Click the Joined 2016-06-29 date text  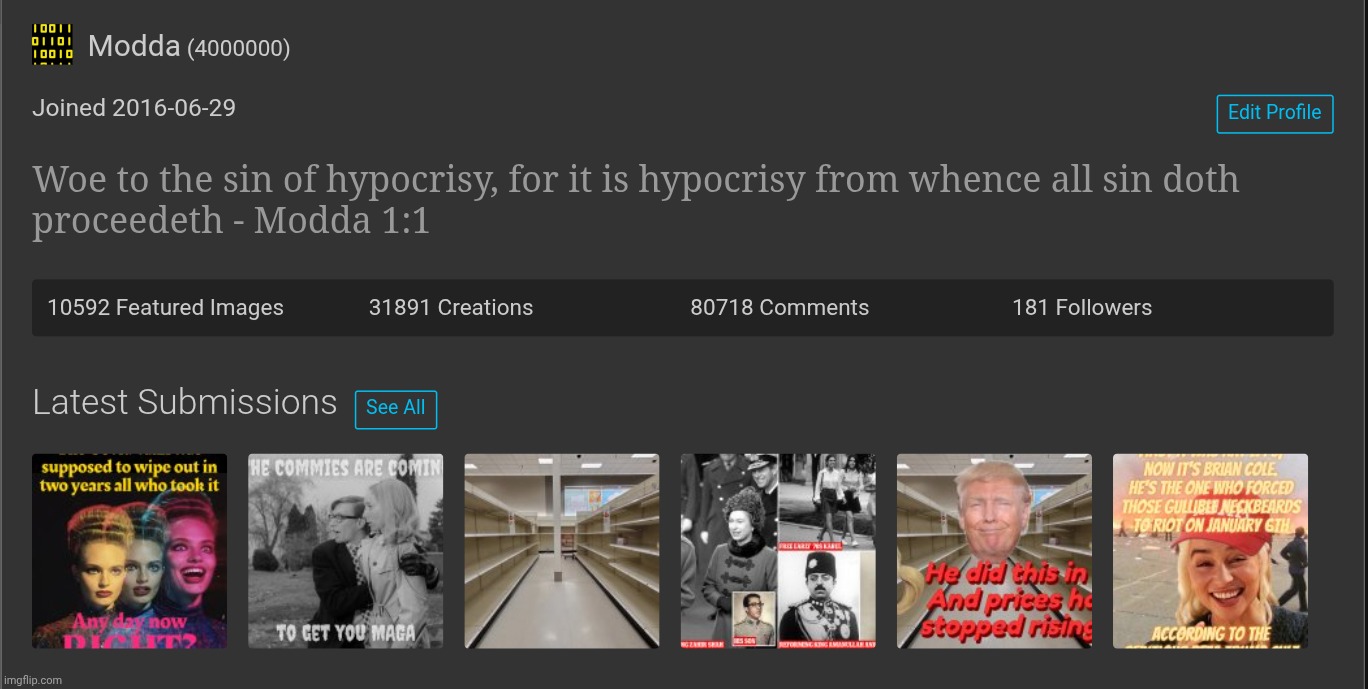click(134, 108)
